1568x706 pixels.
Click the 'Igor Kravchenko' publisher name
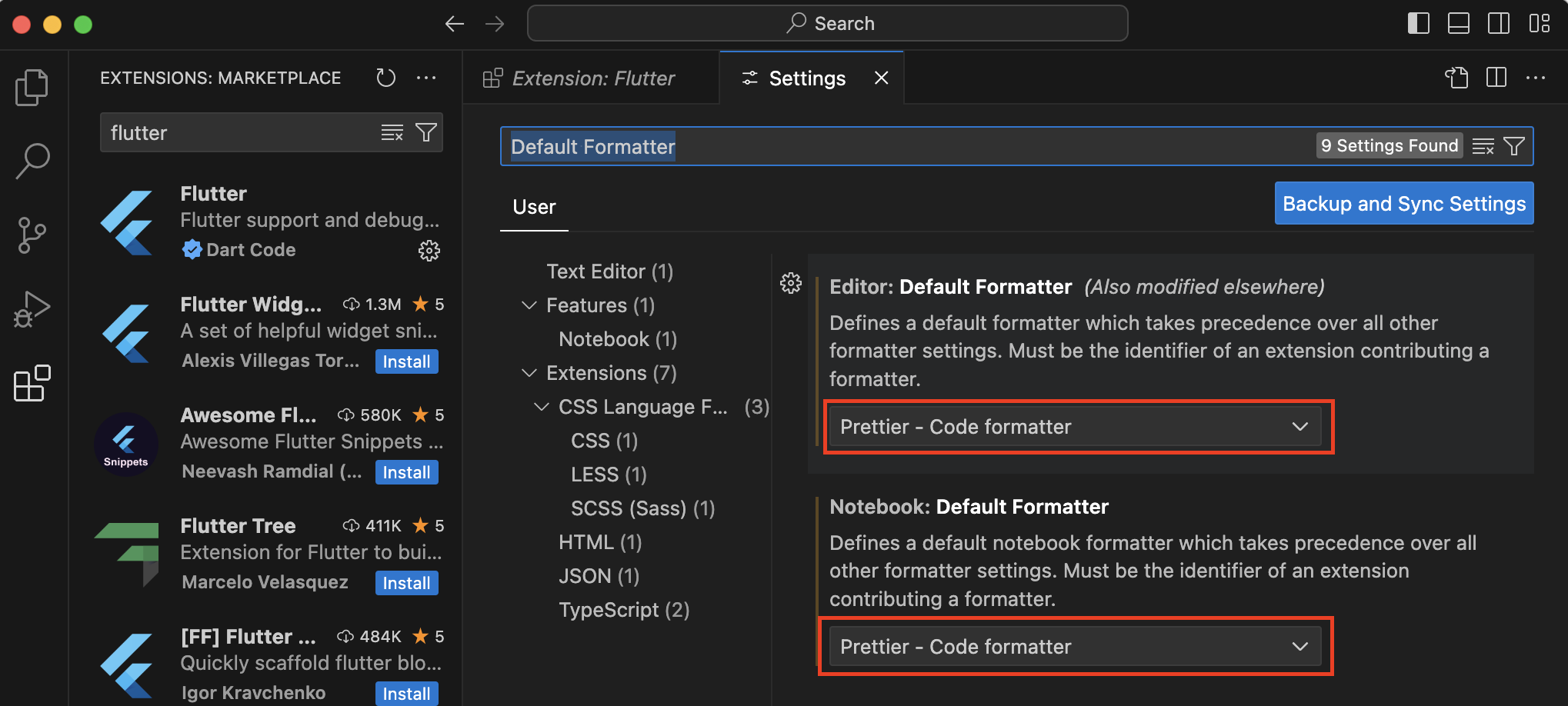tap(253, 693)
